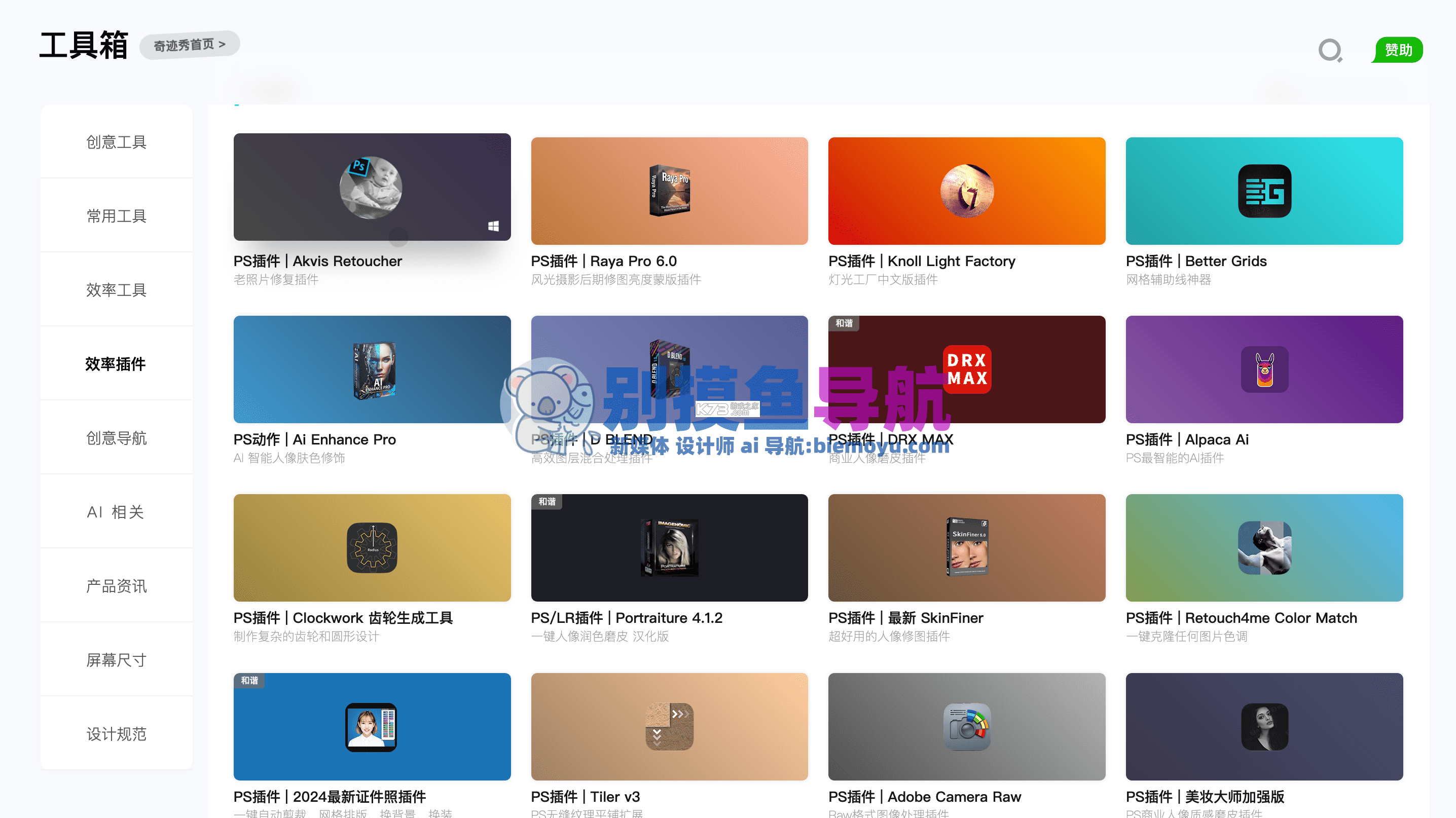Click 制作复杂的齿轮和圆形设计 description

(306, 637)
